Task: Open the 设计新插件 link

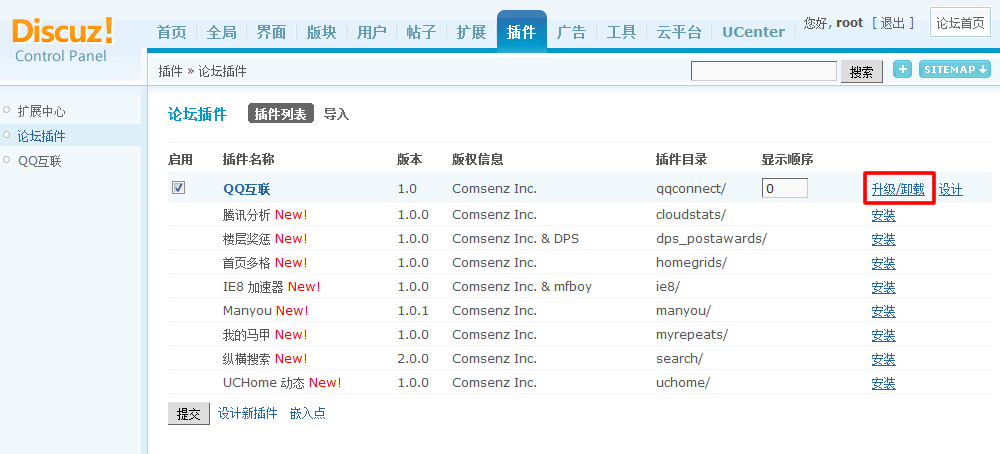Action: click(x=247, y=413)
